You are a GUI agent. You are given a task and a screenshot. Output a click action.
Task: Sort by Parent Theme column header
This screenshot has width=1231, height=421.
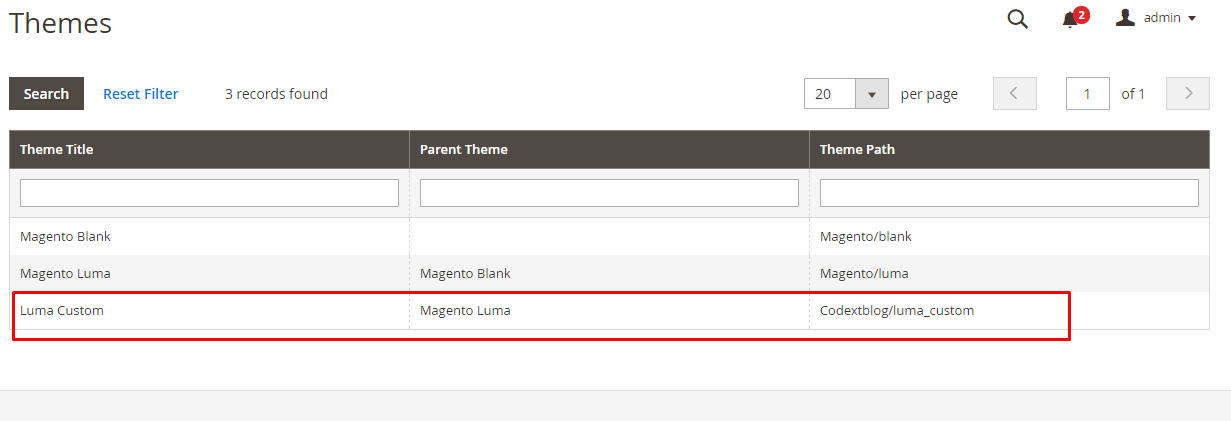(x=464, y=149)
